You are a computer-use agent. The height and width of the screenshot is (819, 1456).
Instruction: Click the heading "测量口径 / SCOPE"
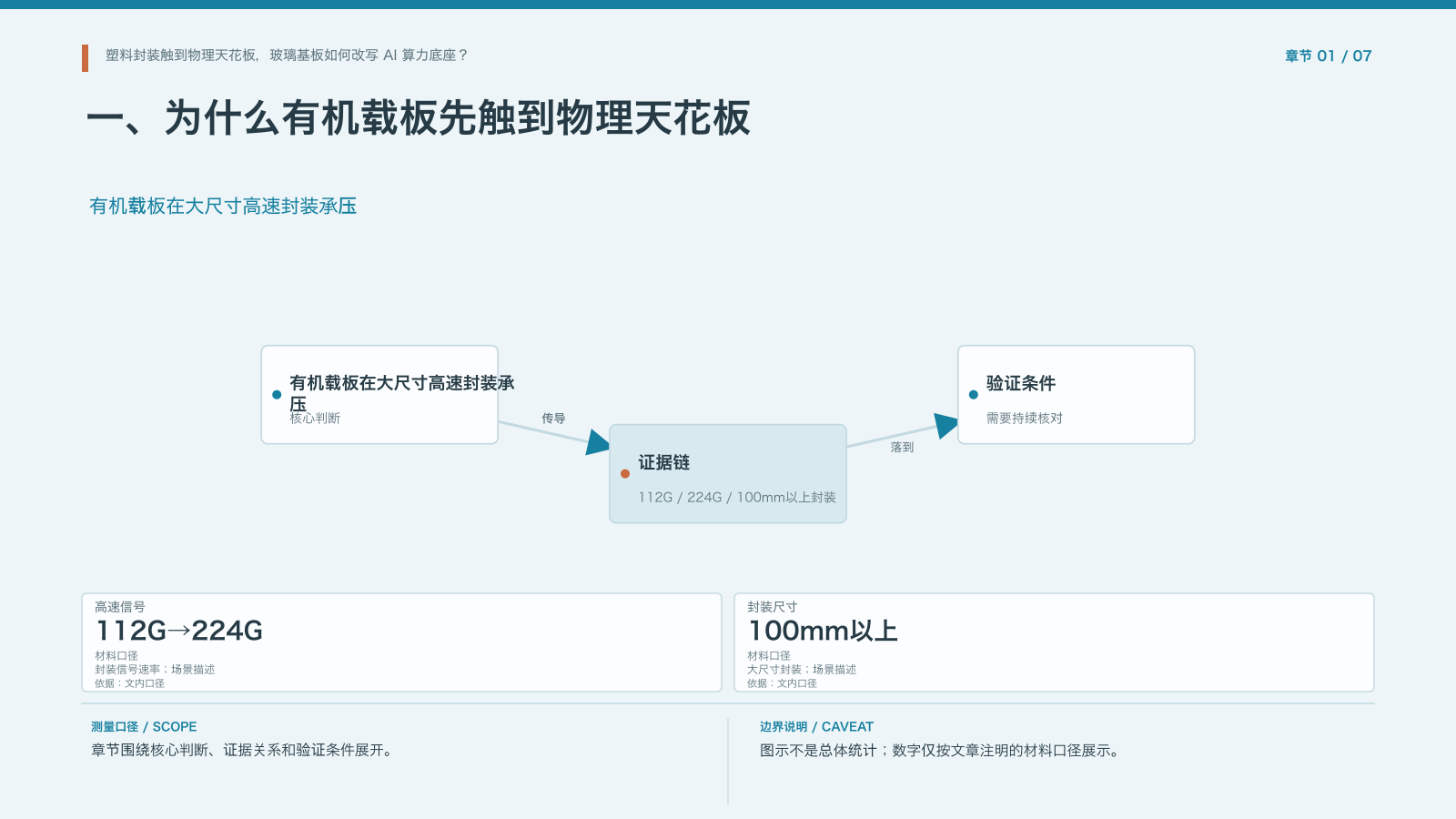point(144,727)
